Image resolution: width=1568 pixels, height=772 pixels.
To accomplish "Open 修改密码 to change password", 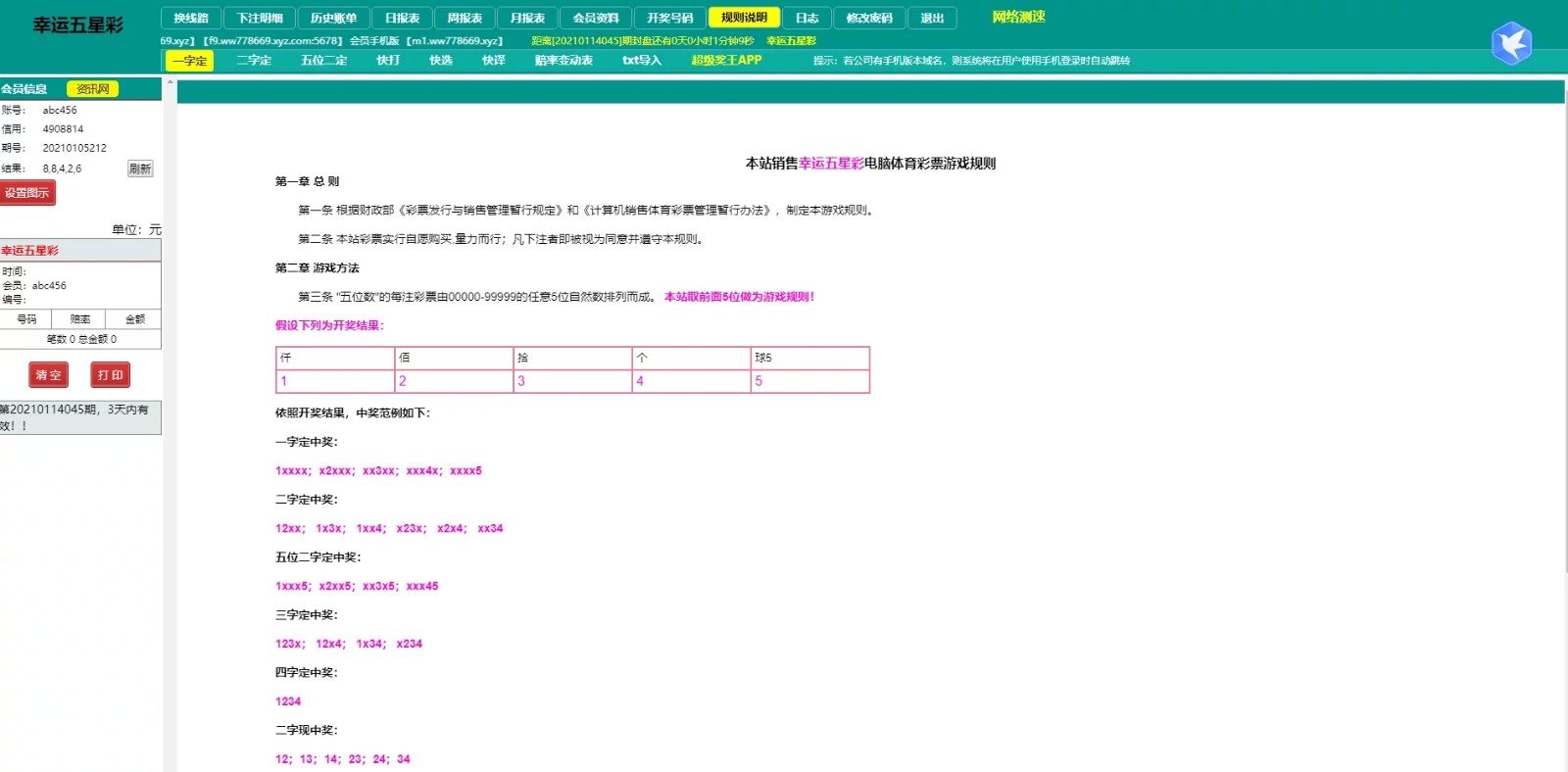I will click(869, 18).
